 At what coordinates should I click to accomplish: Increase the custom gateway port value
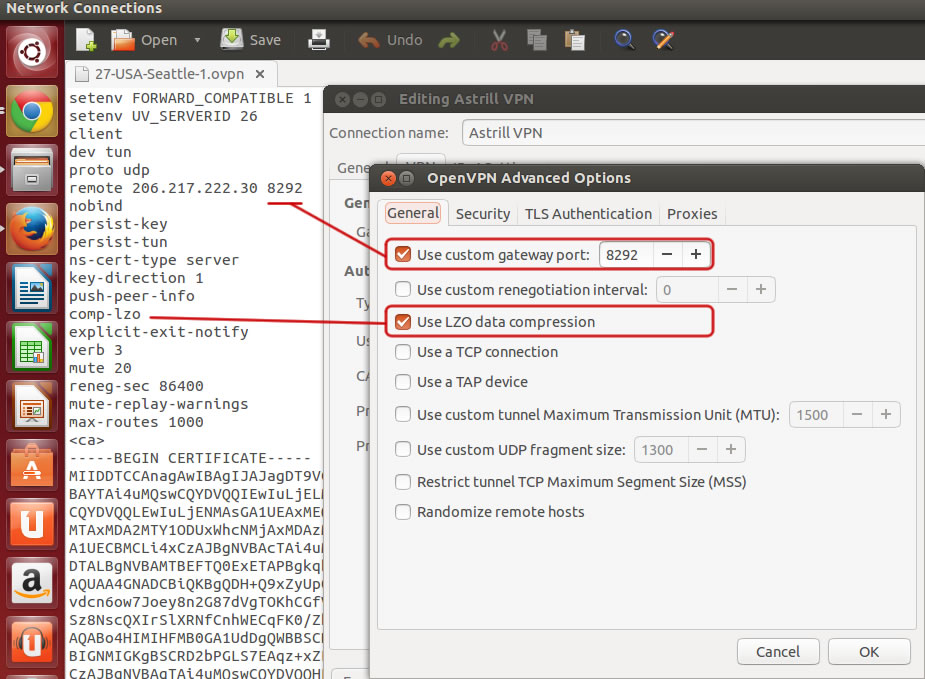point(696,255)
